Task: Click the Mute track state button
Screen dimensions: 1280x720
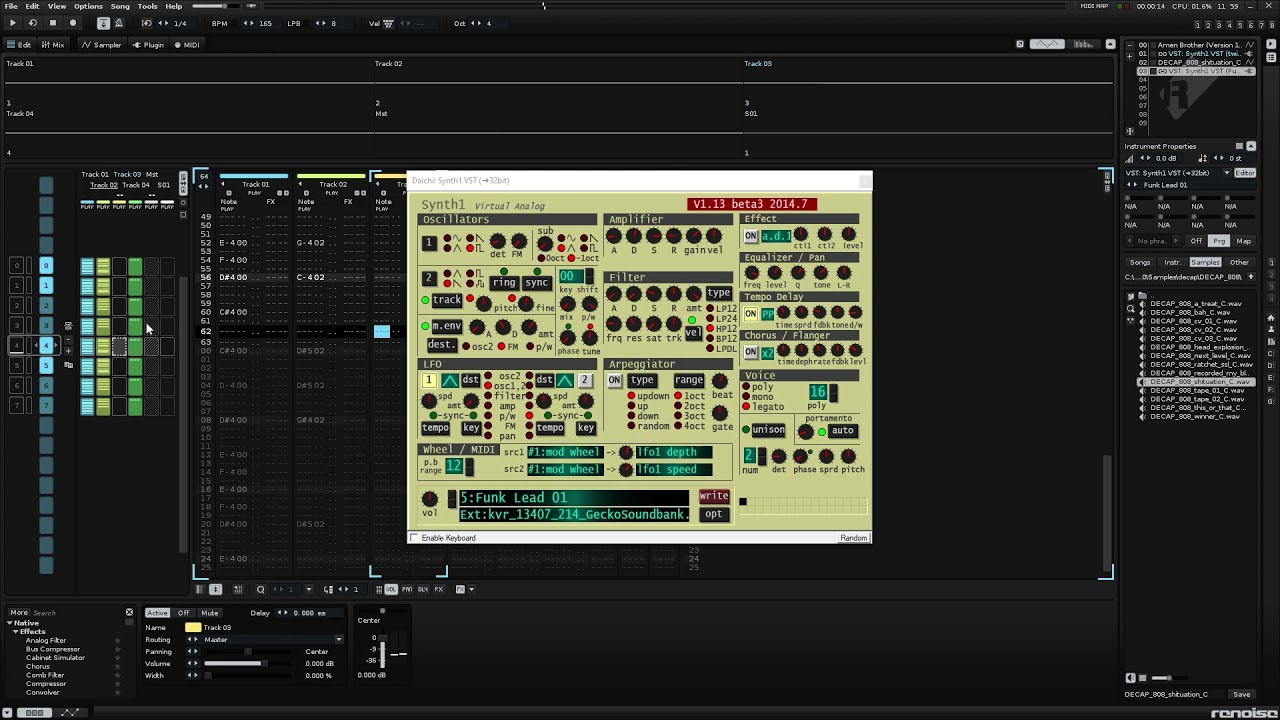Action: (x=210, y=613)
